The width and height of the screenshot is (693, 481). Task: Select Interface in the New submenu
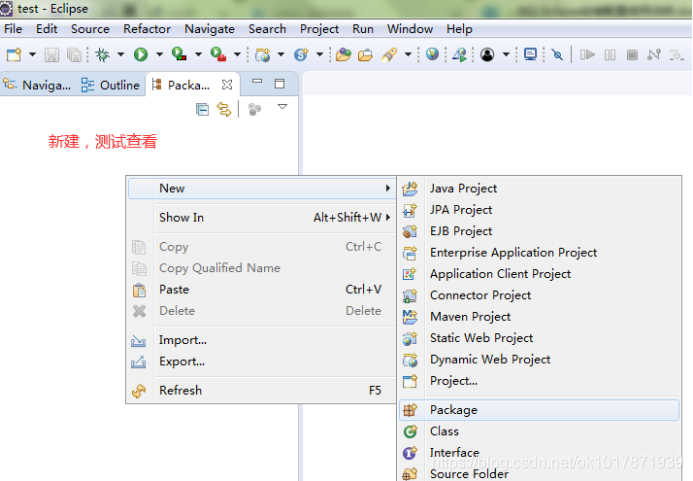pos(539,453)
